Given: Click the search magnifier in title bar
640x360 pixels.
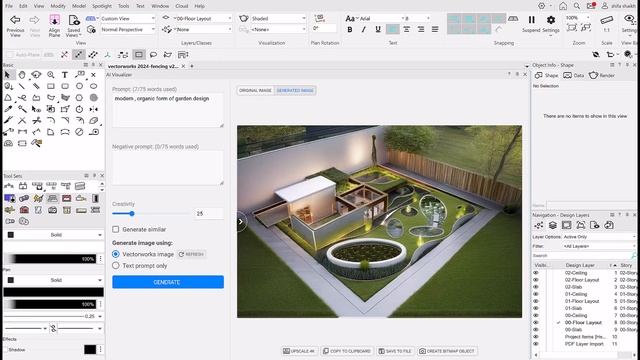Looking at the screenshot, I should click(577, 6).
